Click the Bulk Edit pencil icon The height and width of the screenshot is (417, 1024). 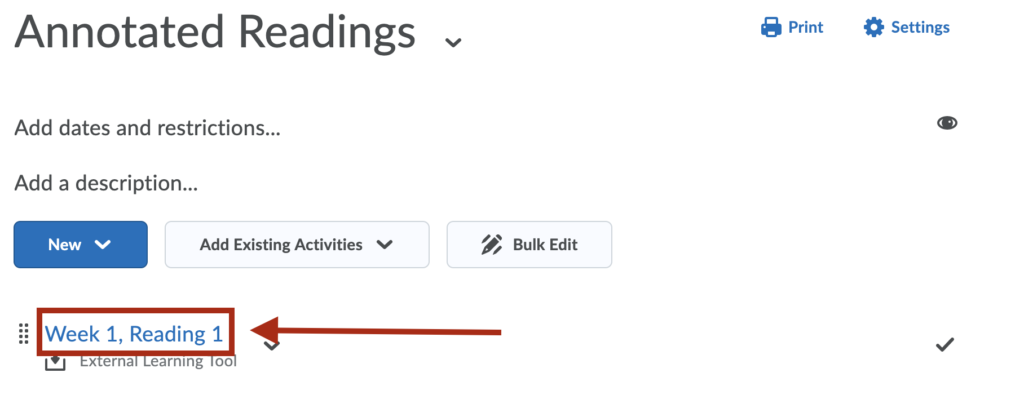[x=491, y=245]
